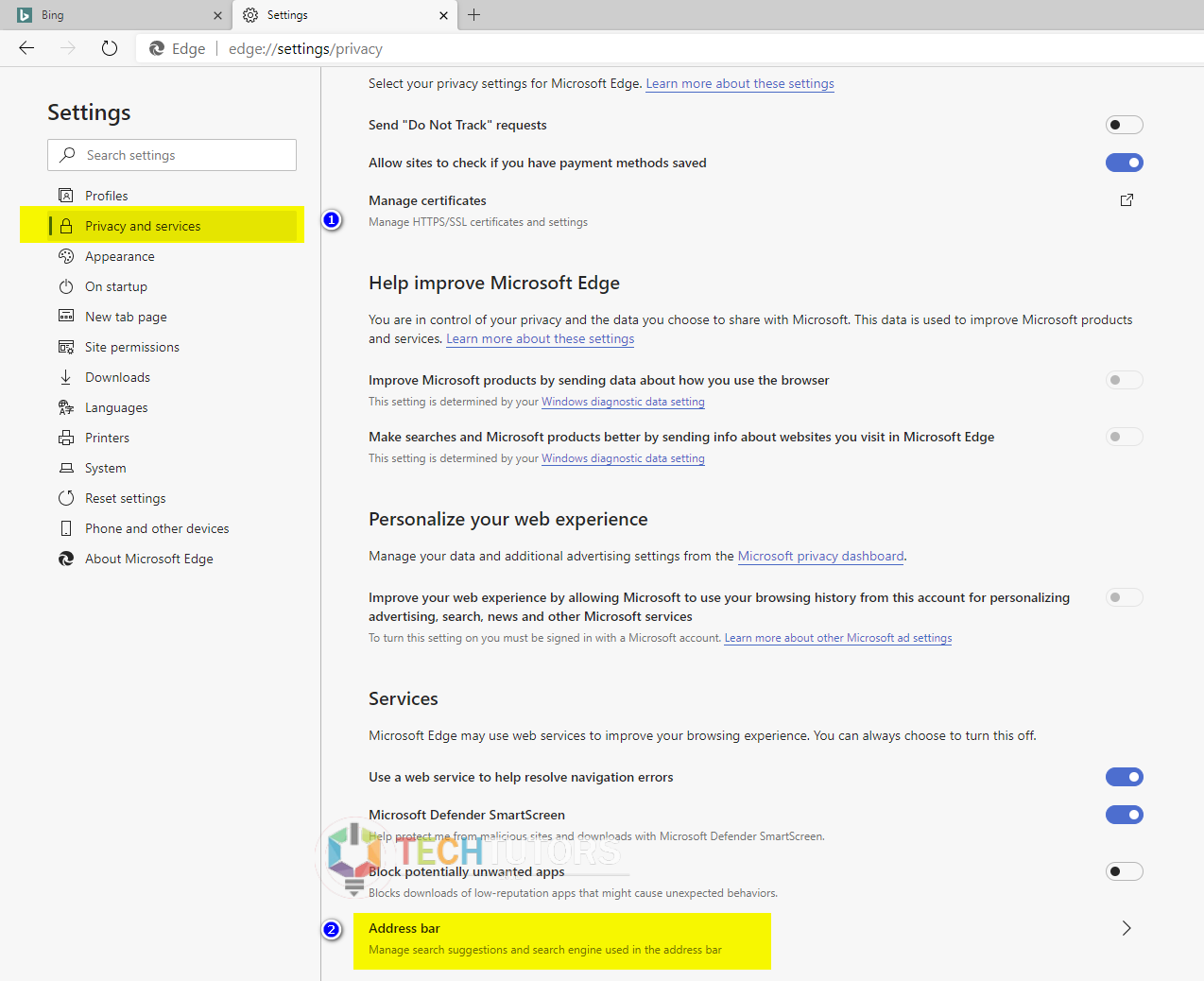This screenshot has width=1204, height=981.
Task: Toggle browsing history personalization switch
Action: click(x=1125, y=597)
